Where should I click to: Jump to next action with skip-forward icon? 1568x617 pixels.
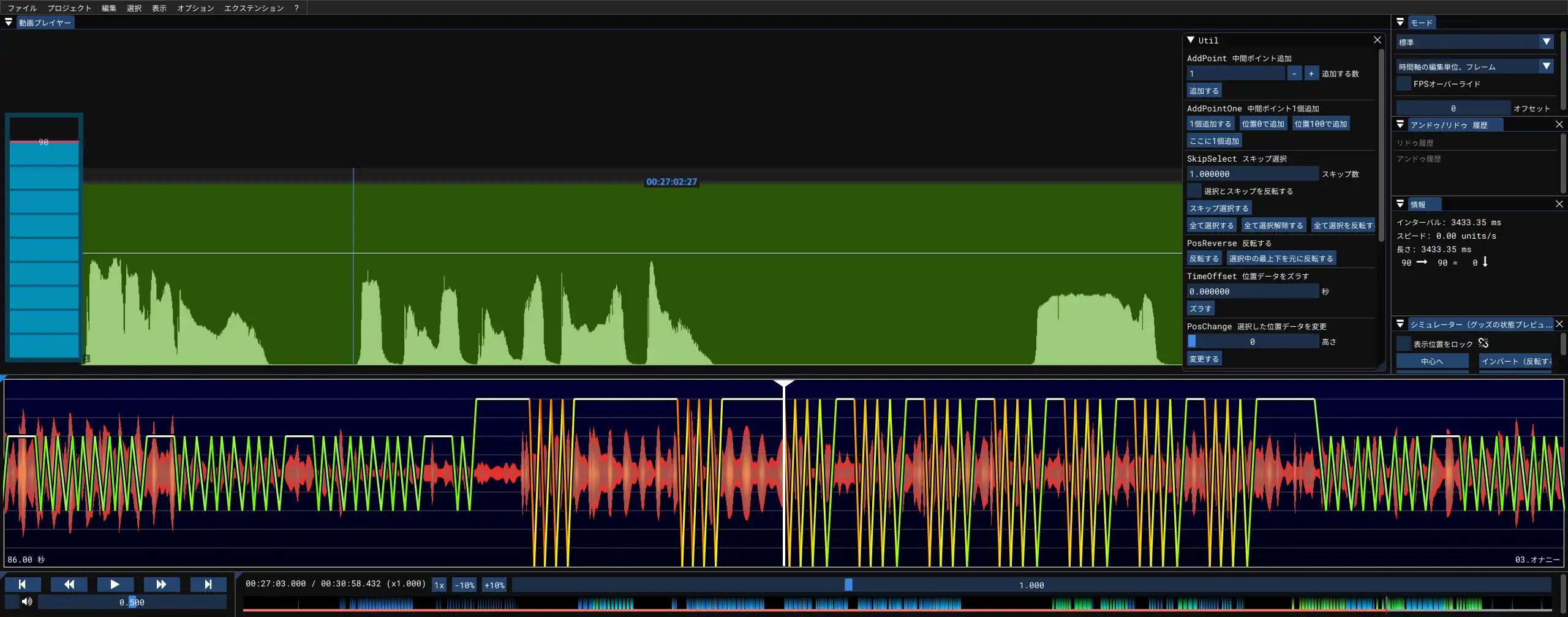click(x=208, y=585)
